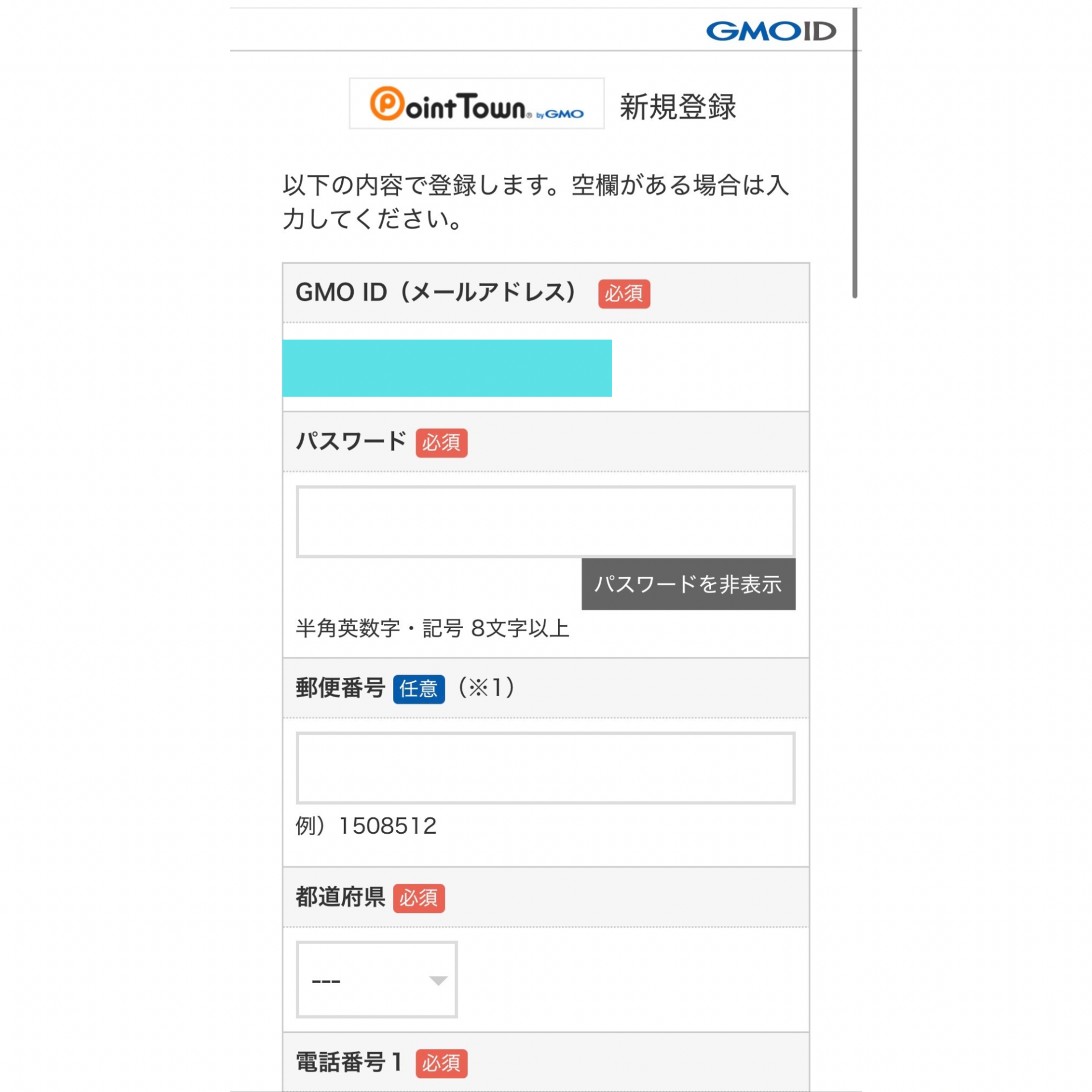This screenshot has width=1092, height=1092.
Task: Open the 都道府県 prefecture dropdown
Action: [376, 979]
